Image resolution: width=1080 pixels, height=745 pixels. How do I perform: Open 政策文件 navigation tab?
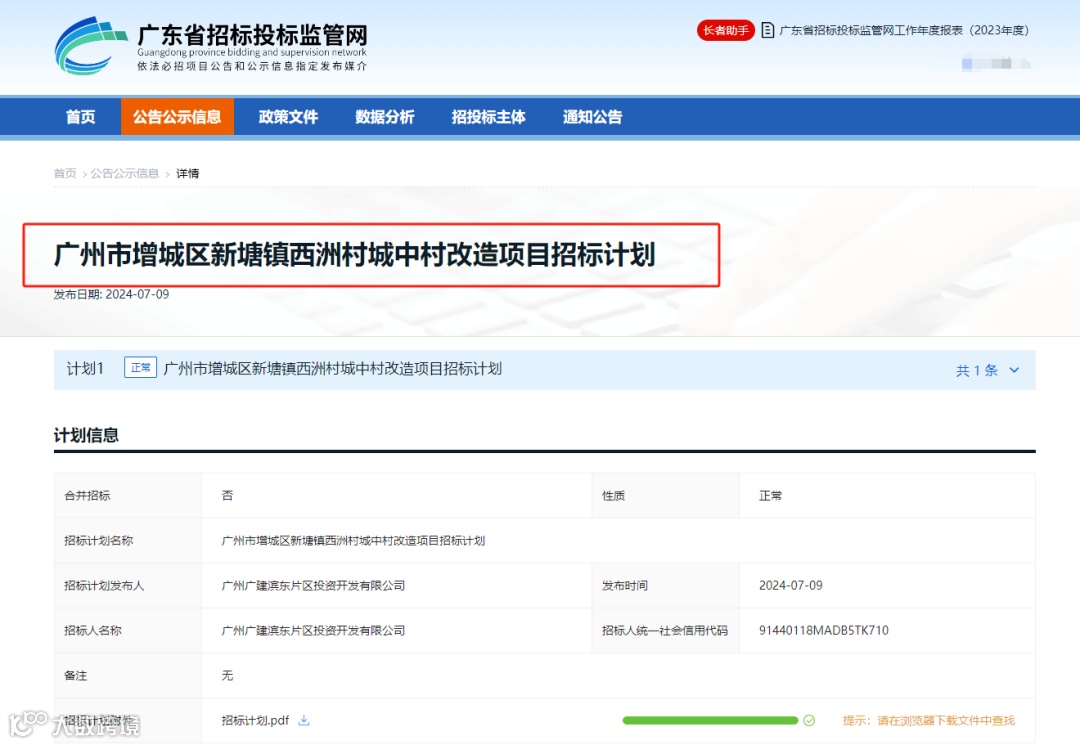coord(288,117)
